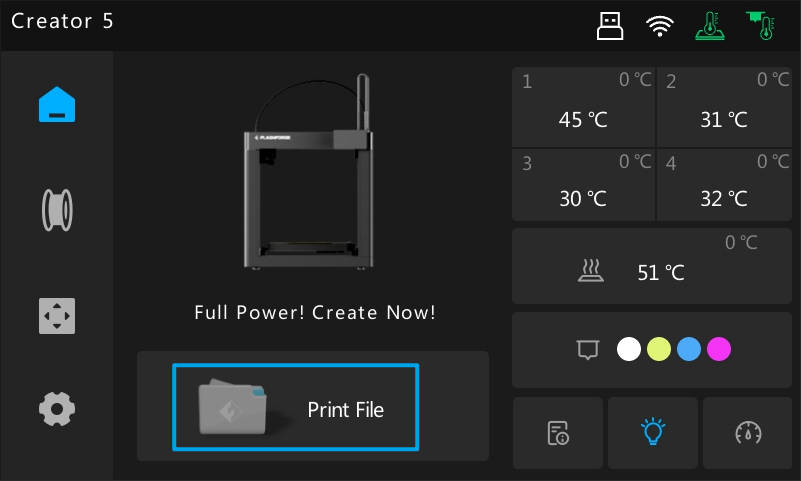Select nozzle 4 temperature tile showing 32 °C
The width and height of the screenshot is (801, 481).
724,185
